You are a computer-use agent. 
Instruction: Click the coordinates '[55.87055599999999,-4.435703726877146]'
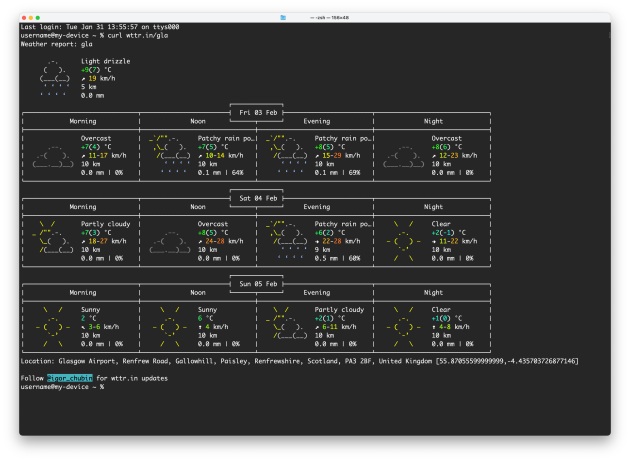click(507, 361)
